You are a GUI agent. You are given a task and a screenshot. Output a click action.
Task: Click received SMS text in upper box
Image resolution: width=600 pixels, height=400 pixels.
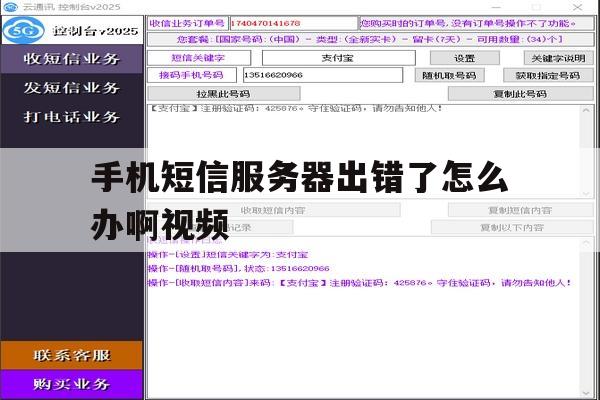point(296,108)
